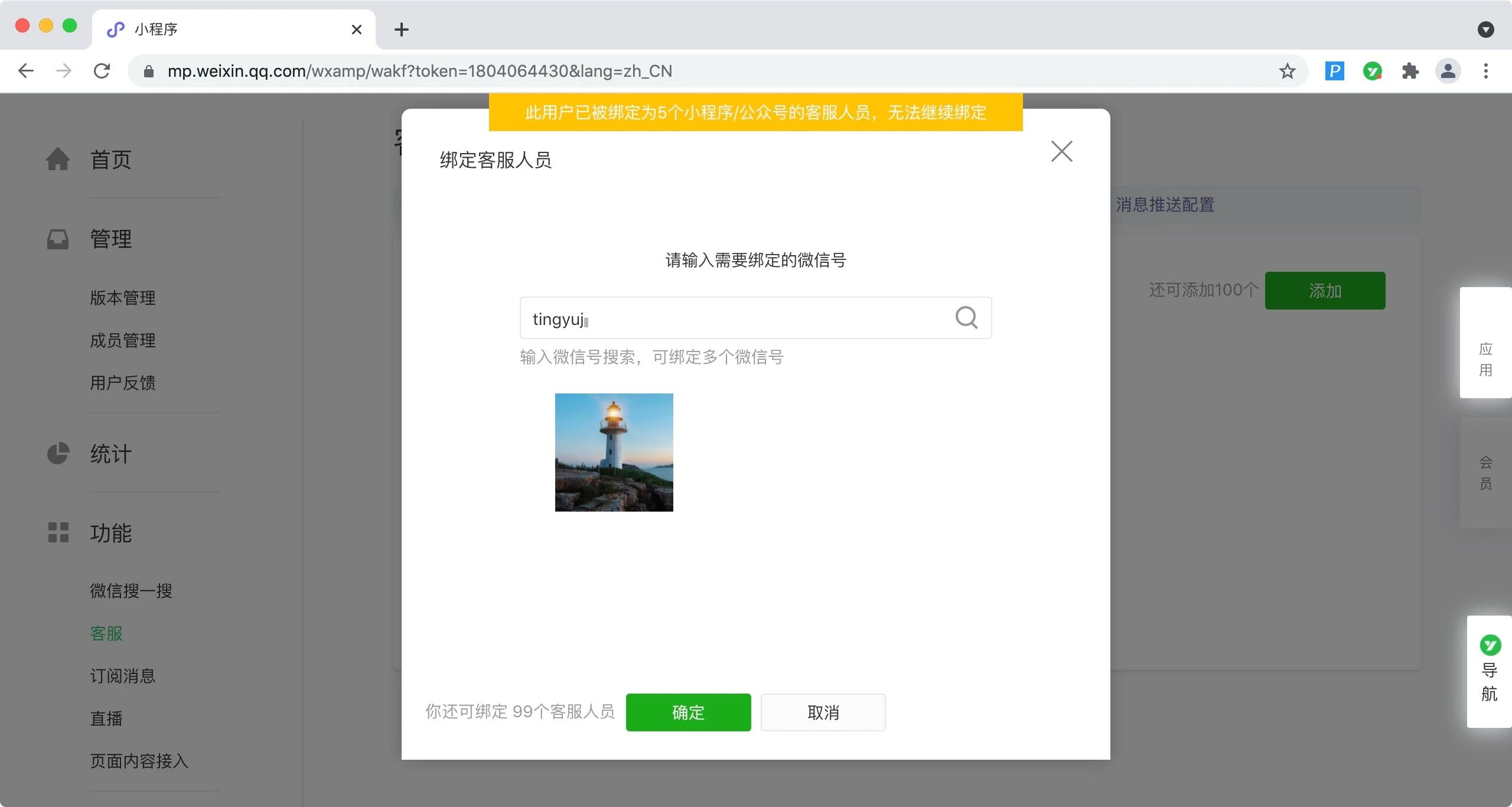Open Chrome's three-dot menu
The width and height of the screenshot is (1512, 807).
(1485, 71)
